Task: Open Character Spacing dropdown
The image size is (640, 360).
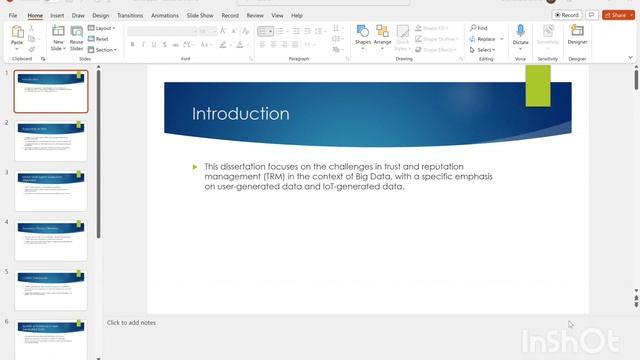Action: click(189, 44)
